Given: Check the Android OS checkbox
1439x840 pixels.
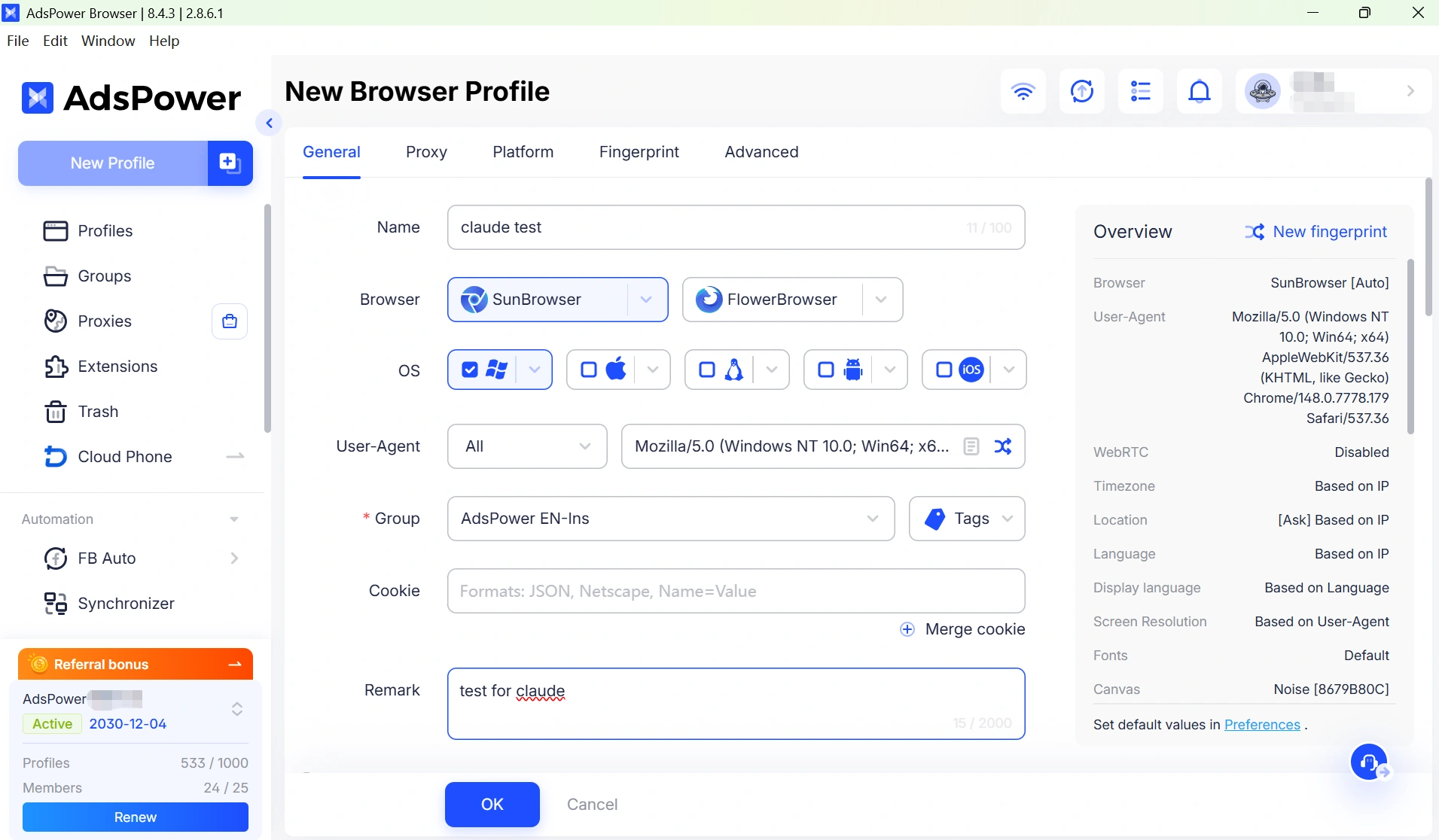Looking at the screenshot, I should [826, 370].
